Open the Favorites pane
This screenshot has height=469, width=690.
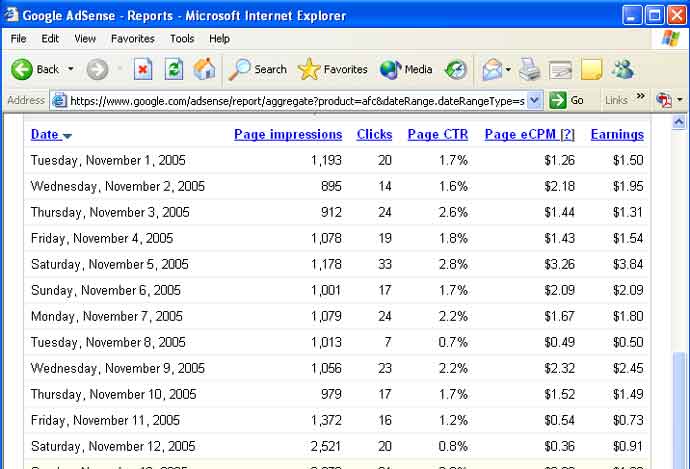coord(333,69)
